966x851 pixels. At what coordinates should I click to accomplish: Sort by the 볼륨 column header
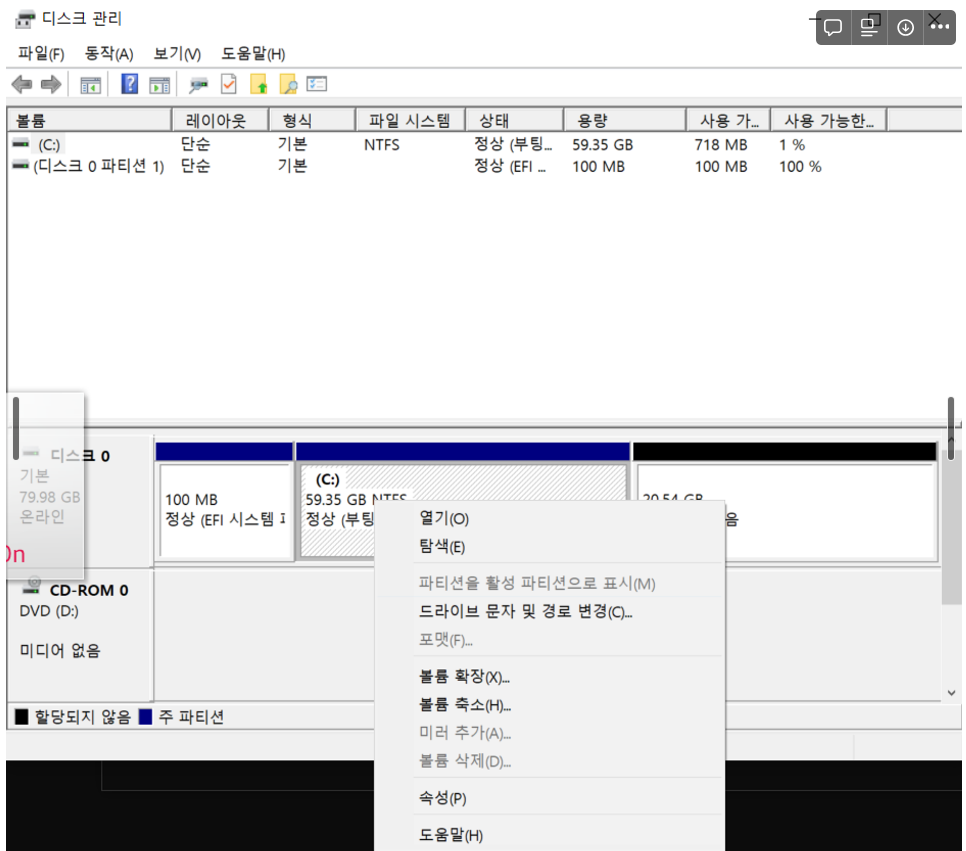point(89,120)
